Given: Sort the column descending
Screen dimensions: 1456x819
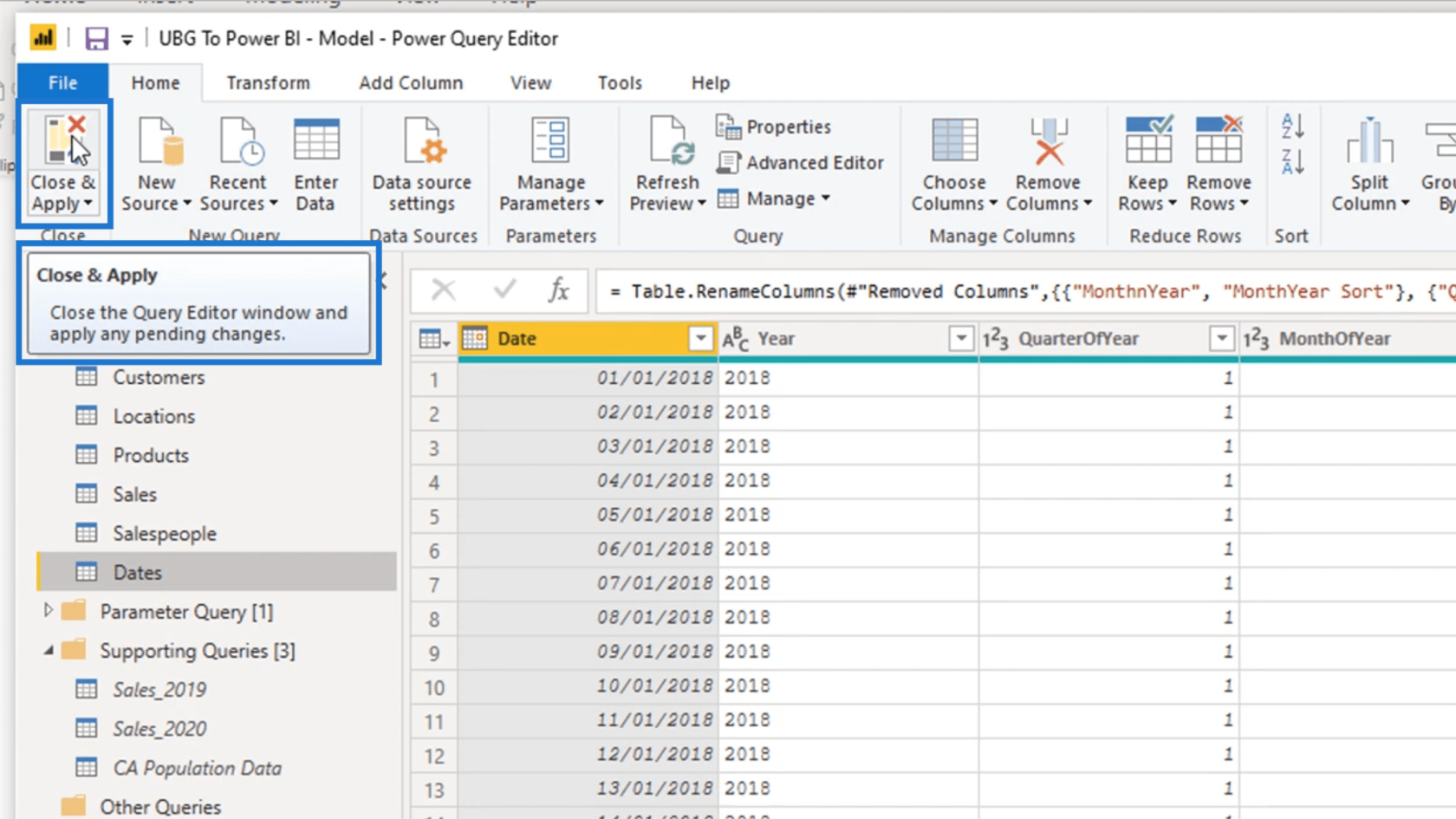Looking at the screenshot, I should [1292, 162].
